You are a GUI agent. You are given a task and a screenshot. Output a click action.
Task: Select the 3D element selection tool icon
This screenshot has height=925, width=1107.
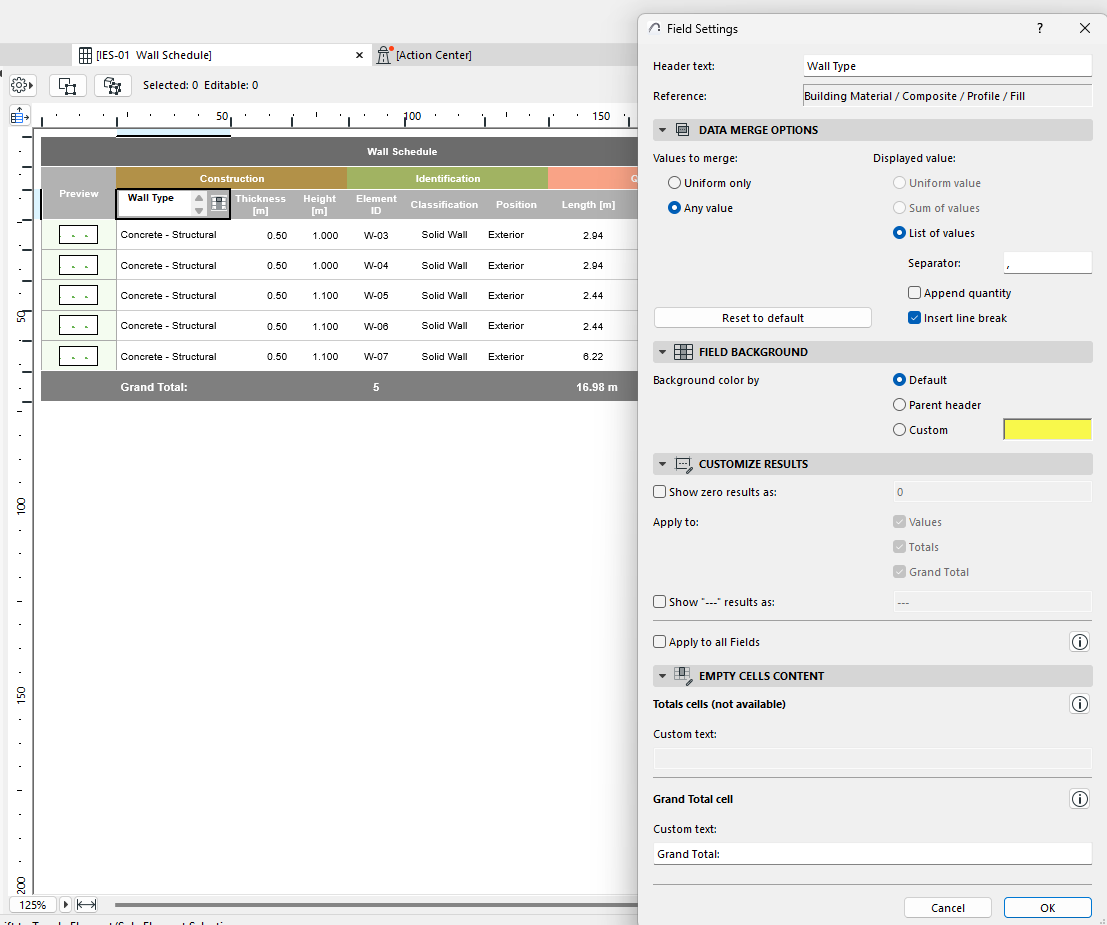[112, 85]
